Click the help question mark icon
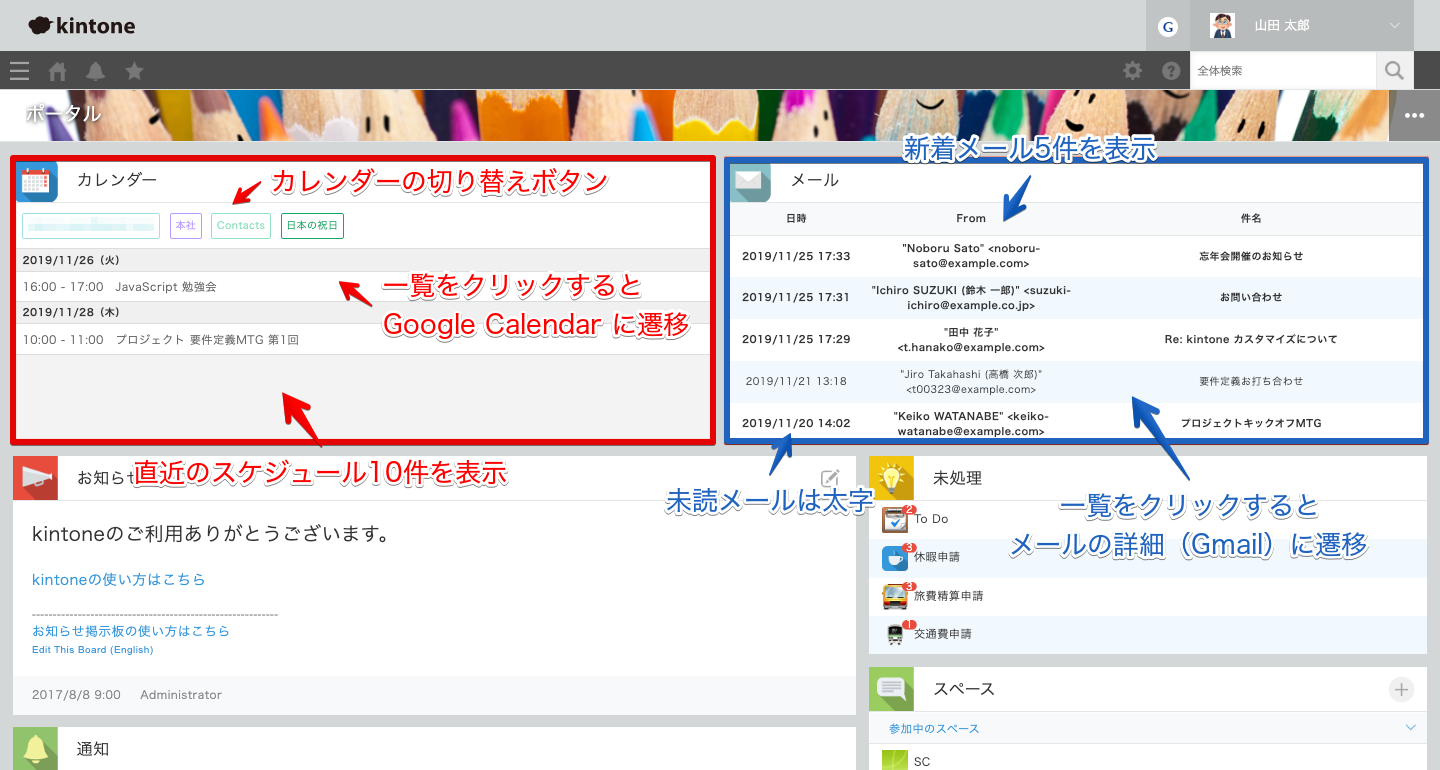This screenshot has width=1440, height=770. click(1171, 71)
